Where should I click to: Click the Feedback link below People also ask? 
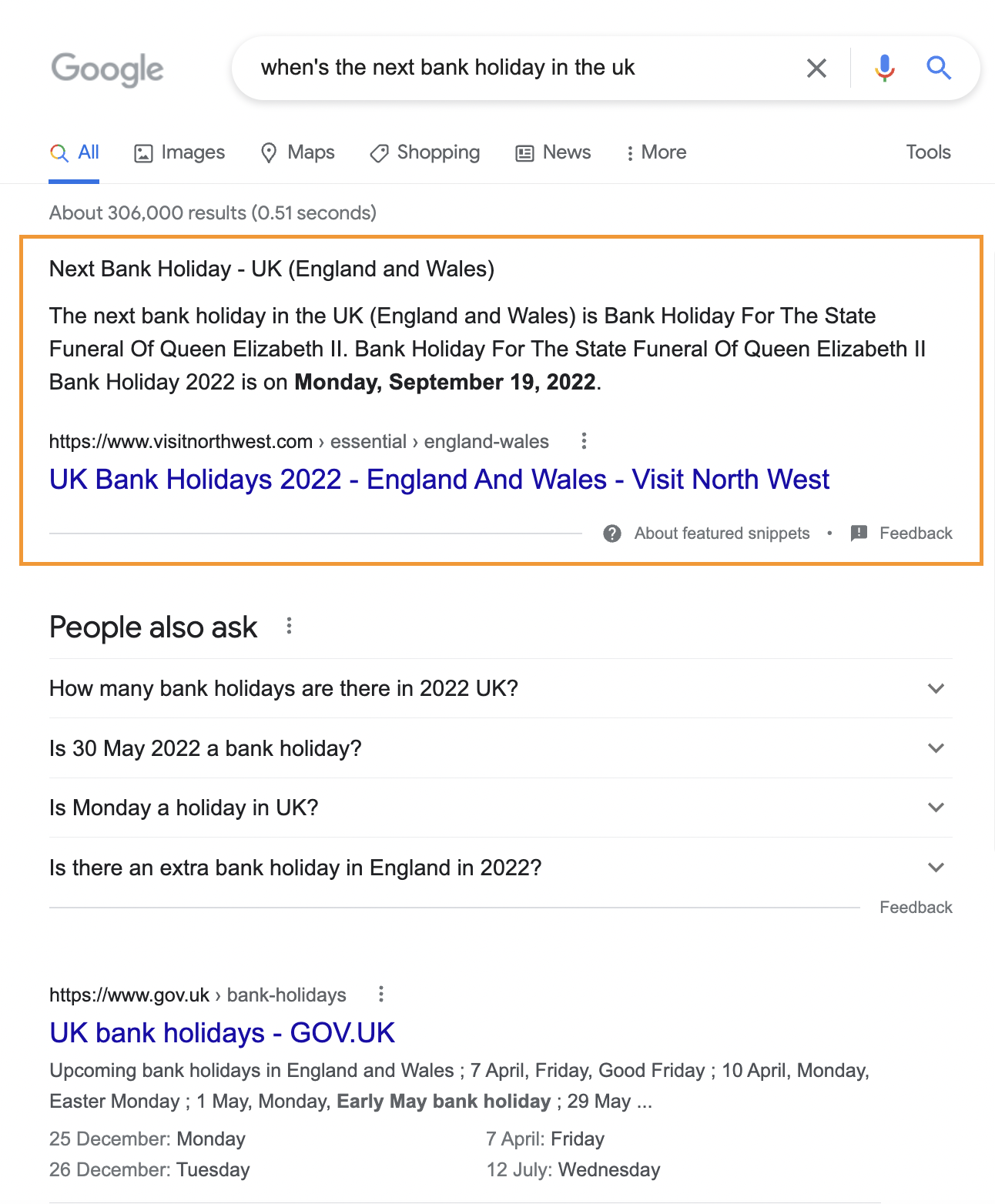pos(915,907)
